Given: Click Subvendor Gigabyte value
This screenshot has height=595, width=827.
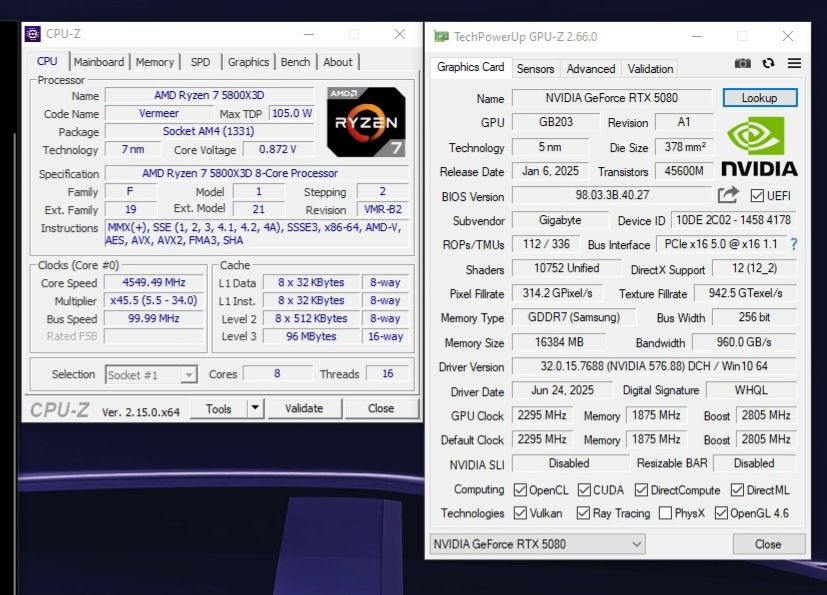Looking at the screenshot, I should tap(561, 220).
